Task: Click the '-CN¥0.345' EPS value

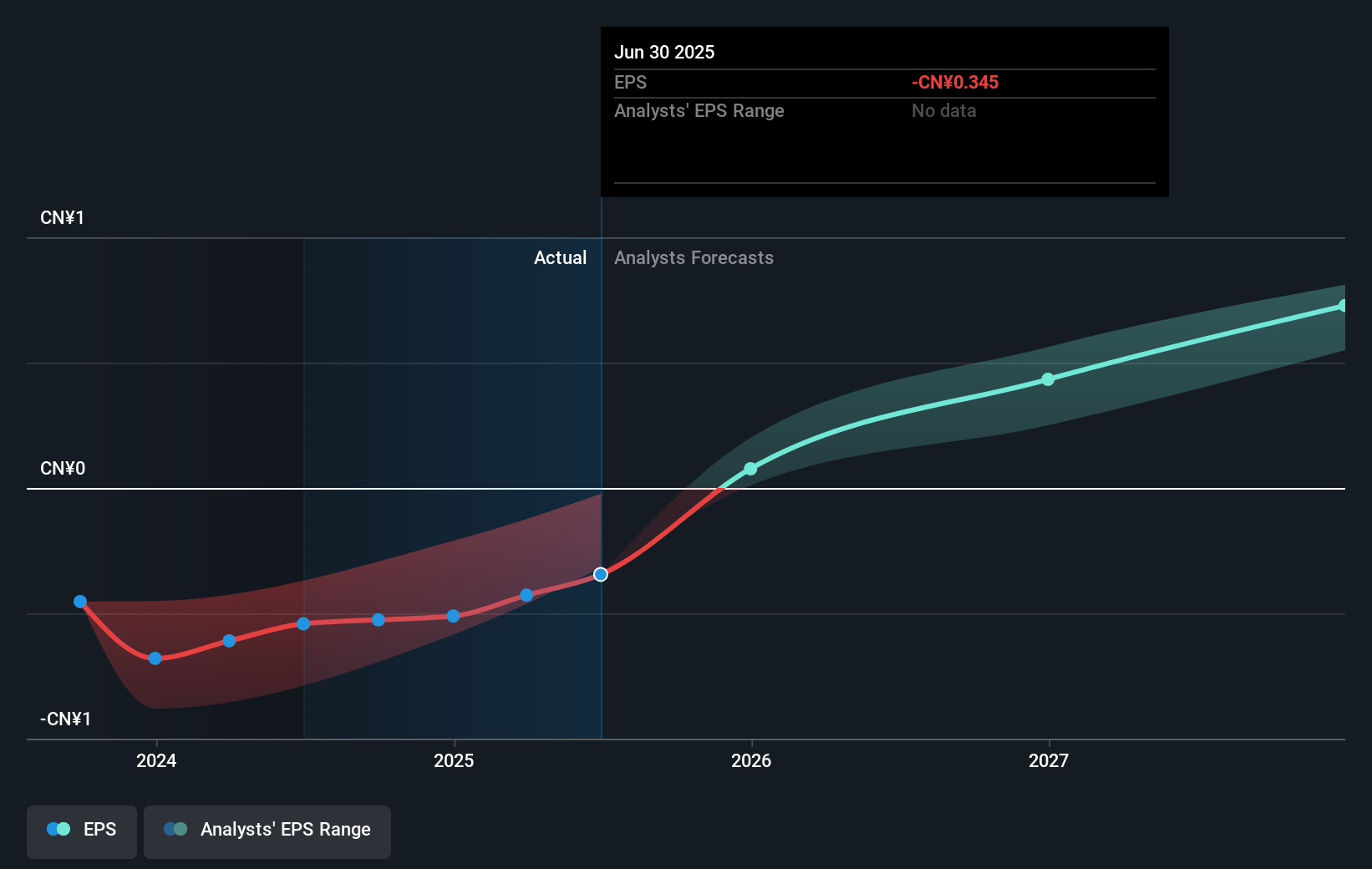Action: click(955, 82)
